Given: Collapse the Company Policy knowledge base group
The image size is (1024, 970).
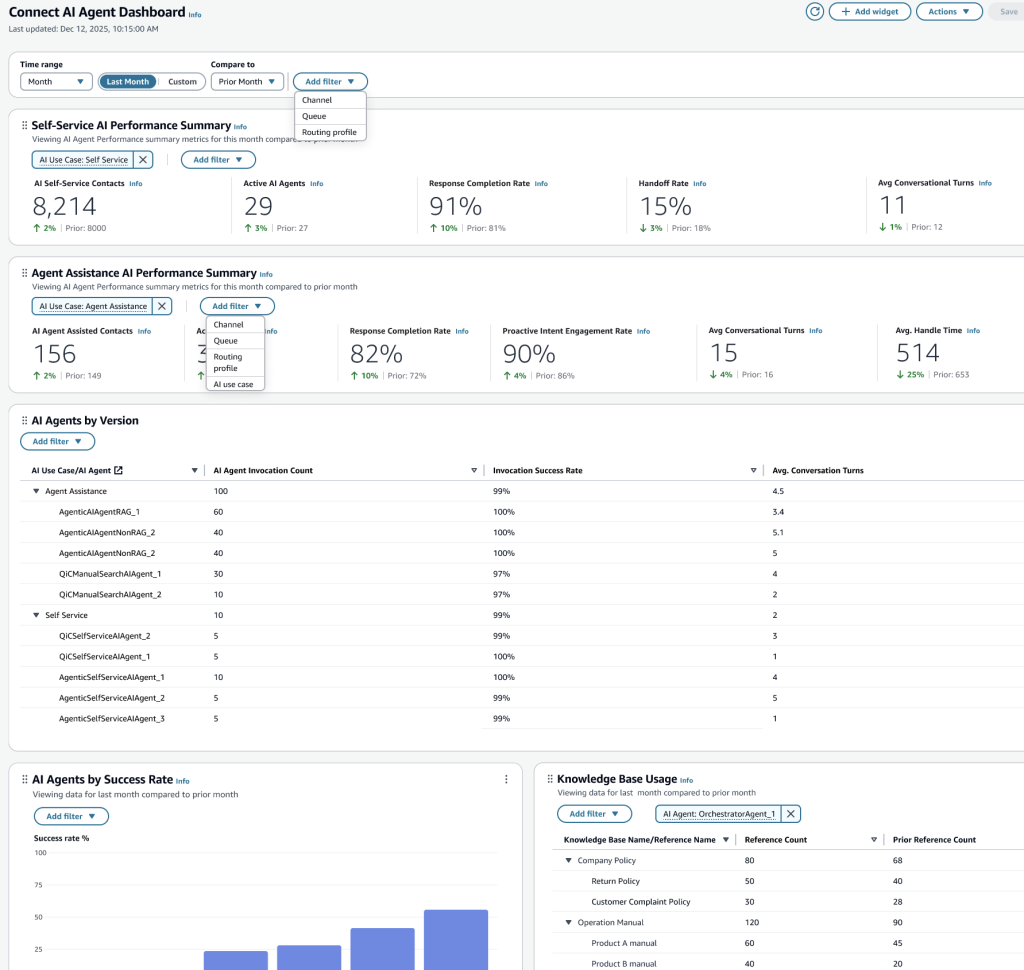Looking at the screenshot, I should (x=568, y=860).
